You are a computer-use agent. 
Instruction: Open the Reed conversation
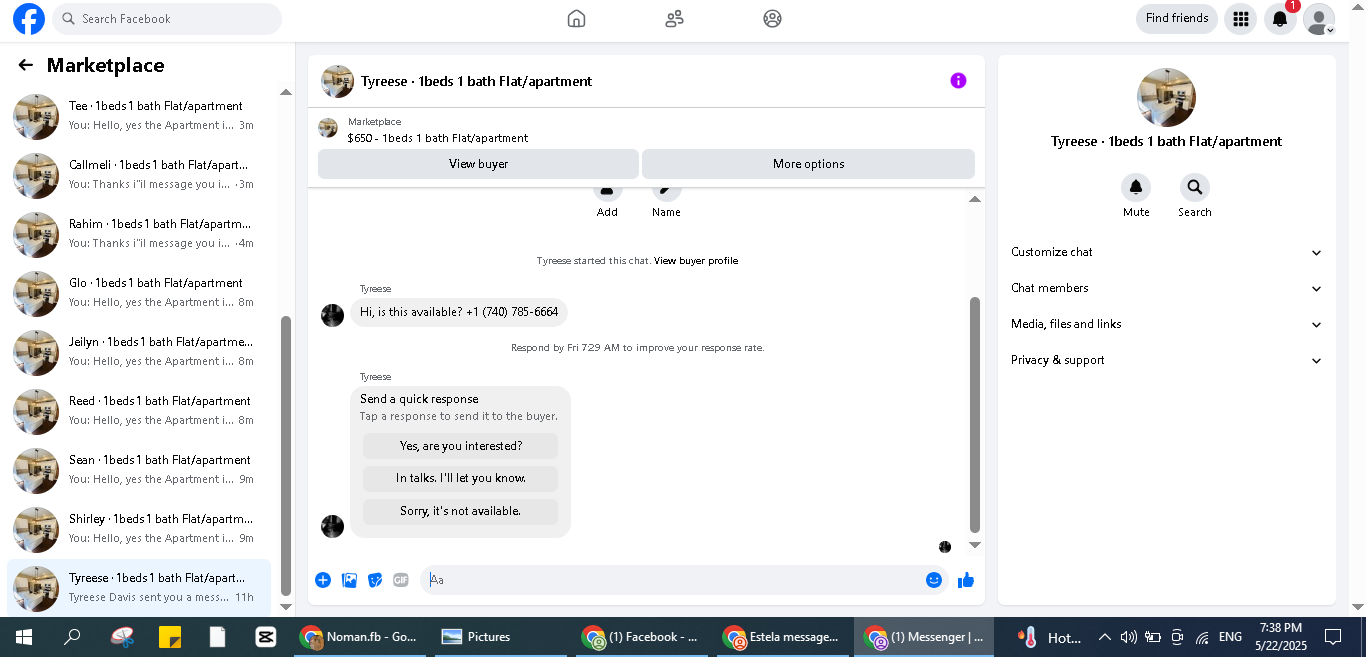[x=139, y=411]
